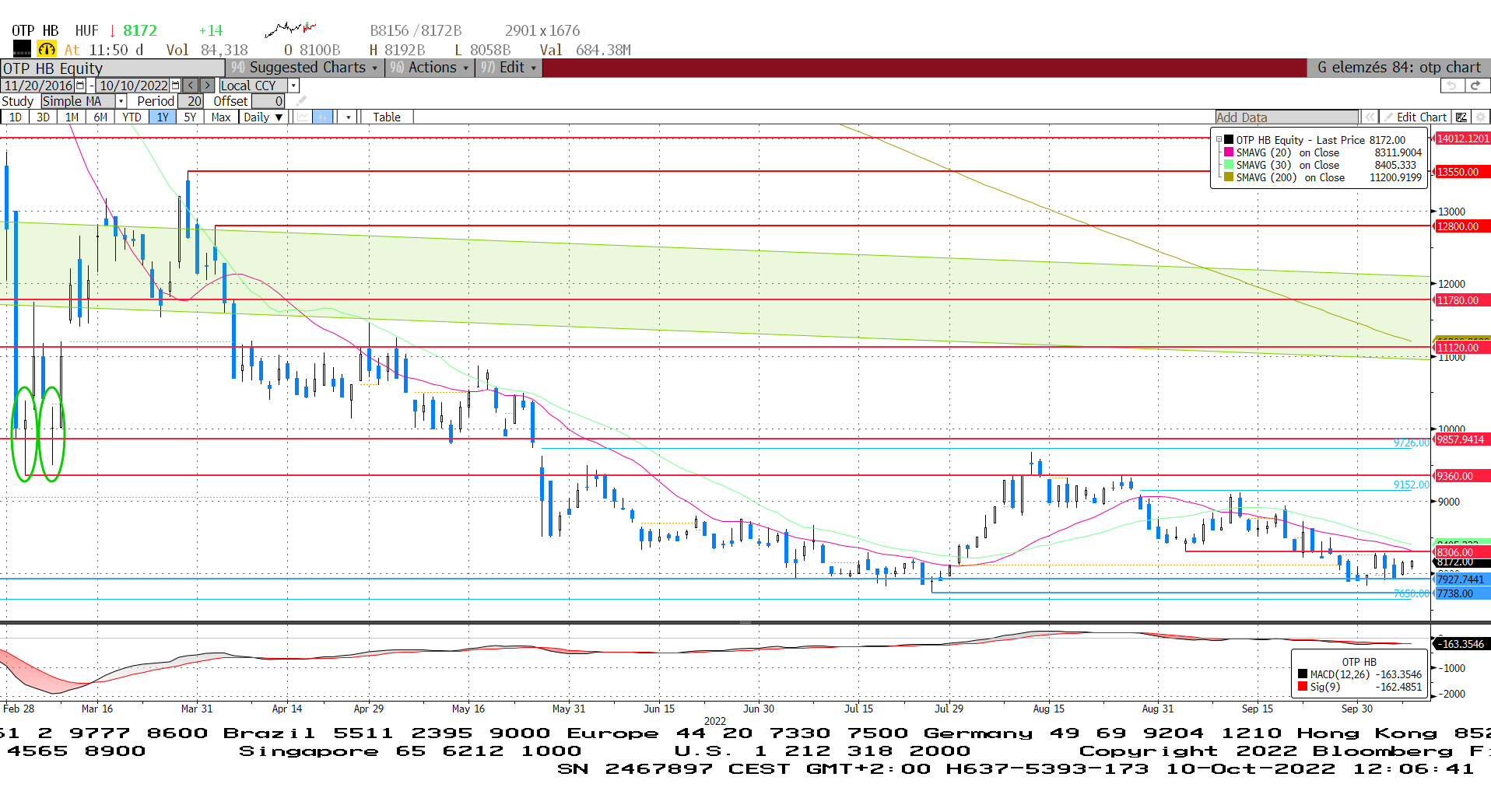Open the start date calendar picker

click(x=80, y=86)
